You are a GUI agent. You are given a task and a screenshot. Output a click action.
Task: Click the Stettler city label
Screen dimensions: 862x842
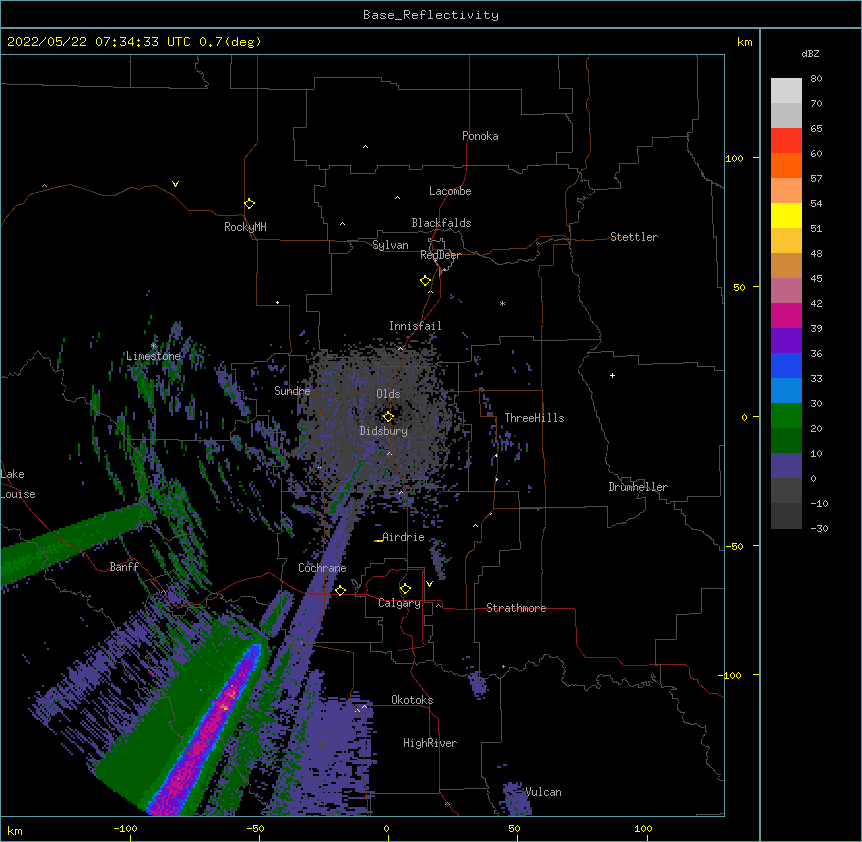click(634, 237)
